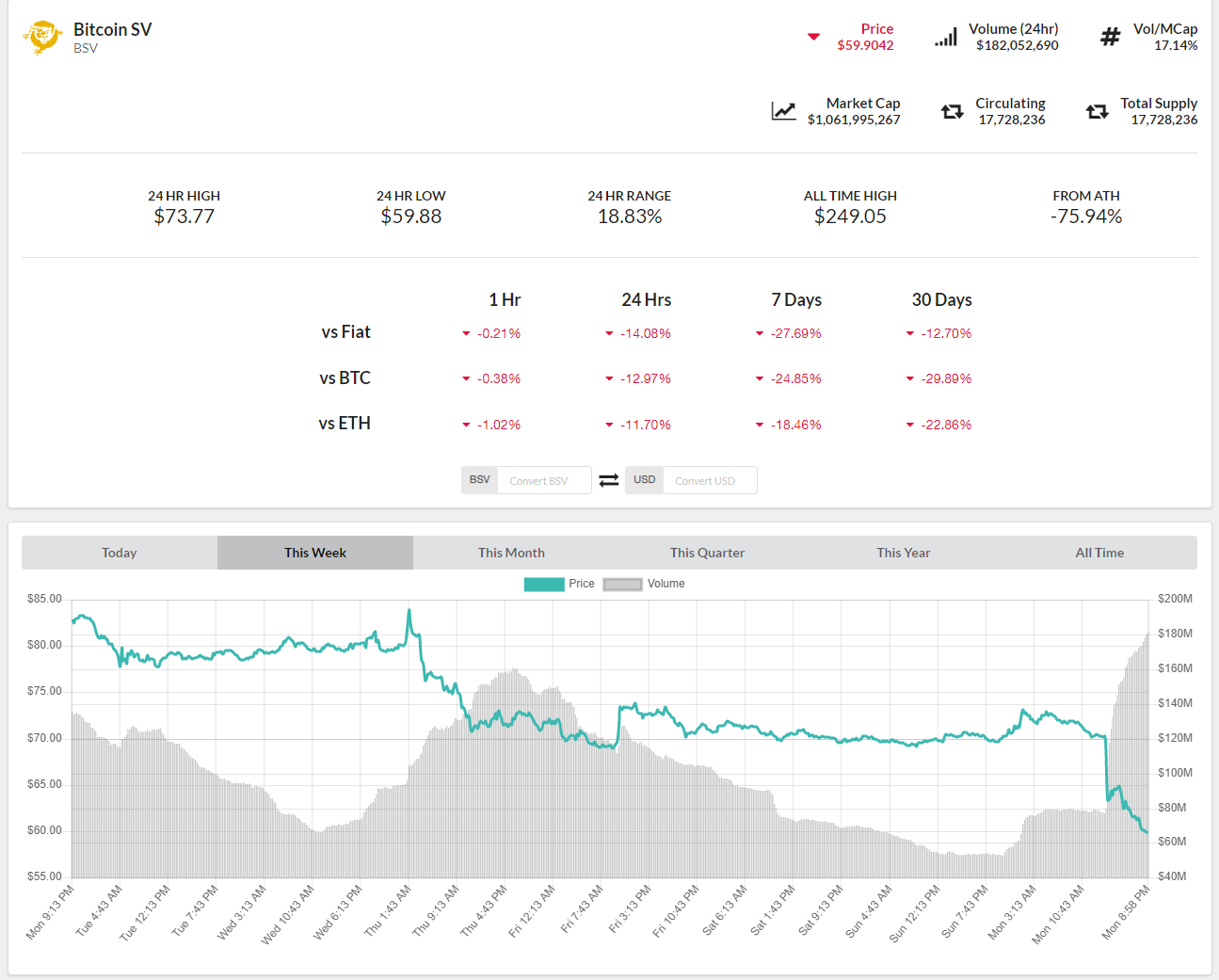Viewport: 1219px width, 980px height.
Task: Click the BSV/USD swap arrows icon
Action: click(609, 480)
